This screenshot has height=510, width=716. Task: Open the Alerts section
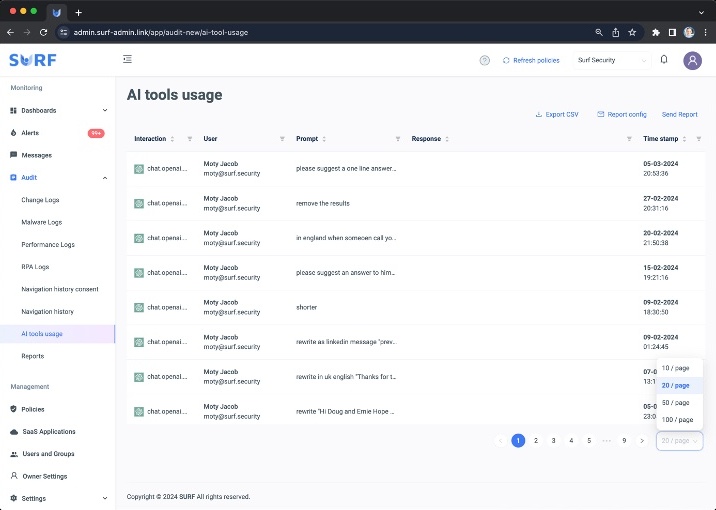30,133
